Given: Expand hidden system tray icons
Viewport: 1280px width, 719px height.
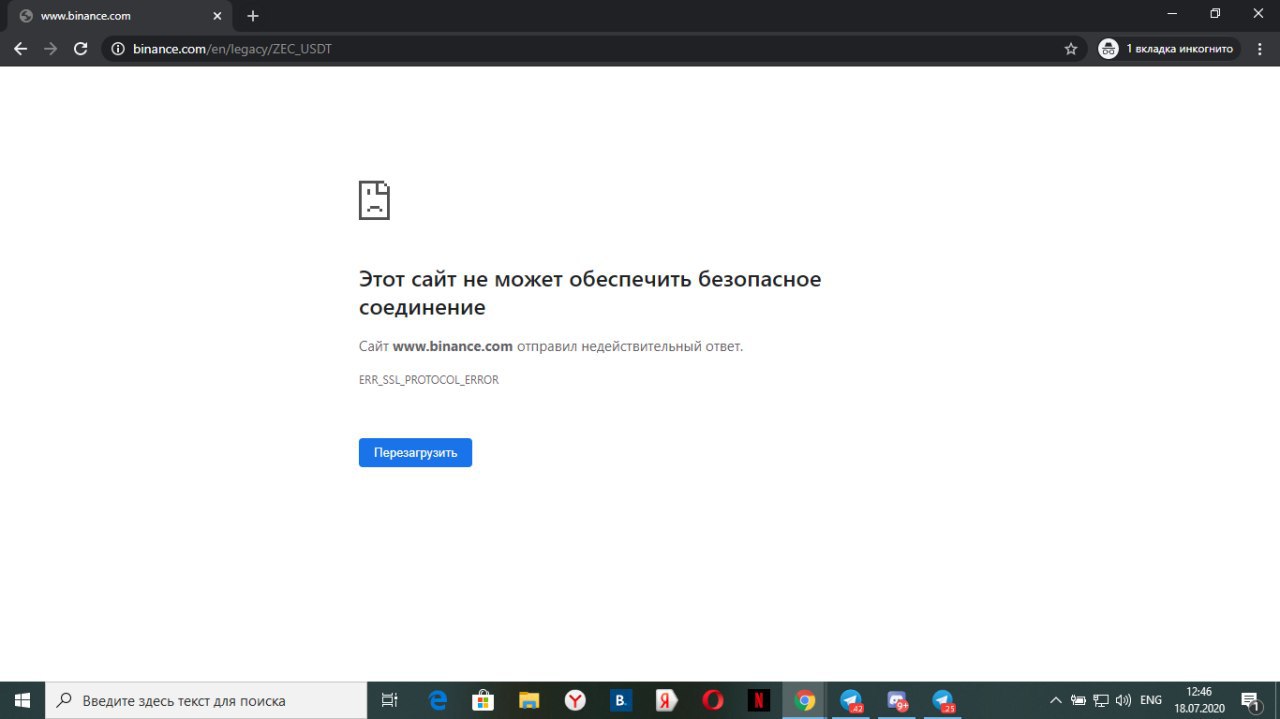Looking at the screenshot, I should point(1055,700).
